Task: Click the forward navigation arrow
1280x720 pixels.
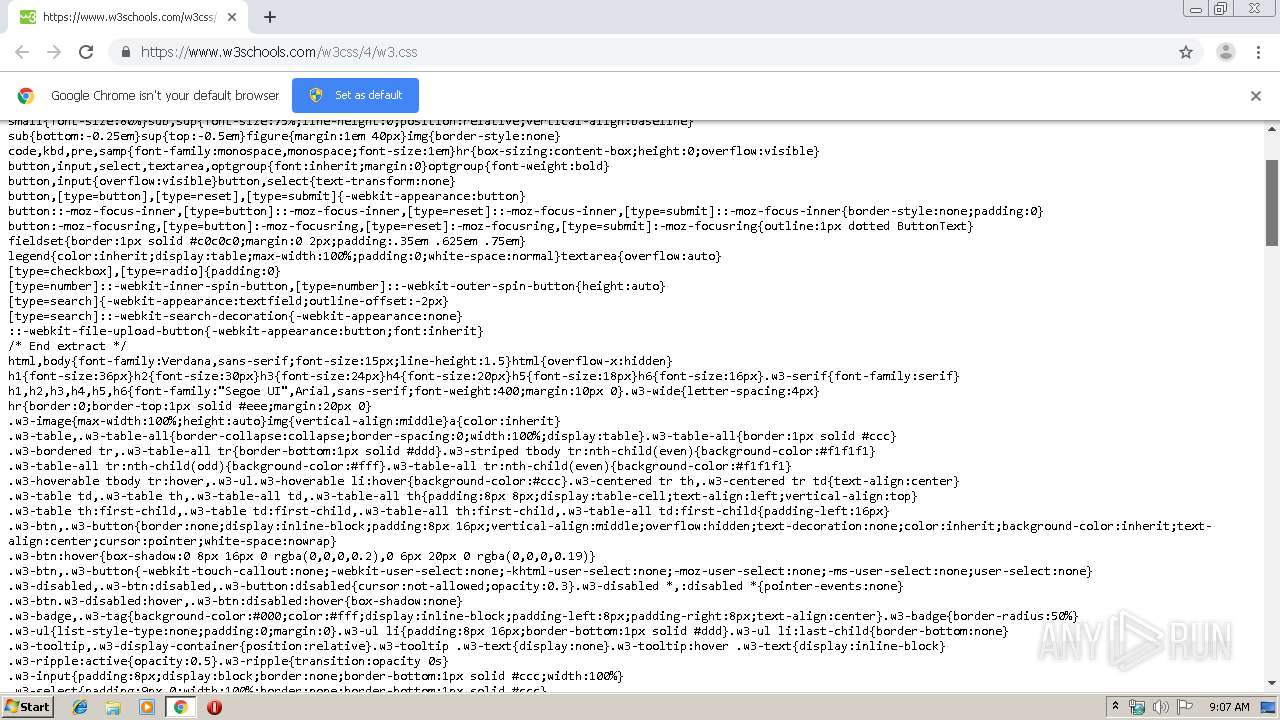Action: pos(54,52)
